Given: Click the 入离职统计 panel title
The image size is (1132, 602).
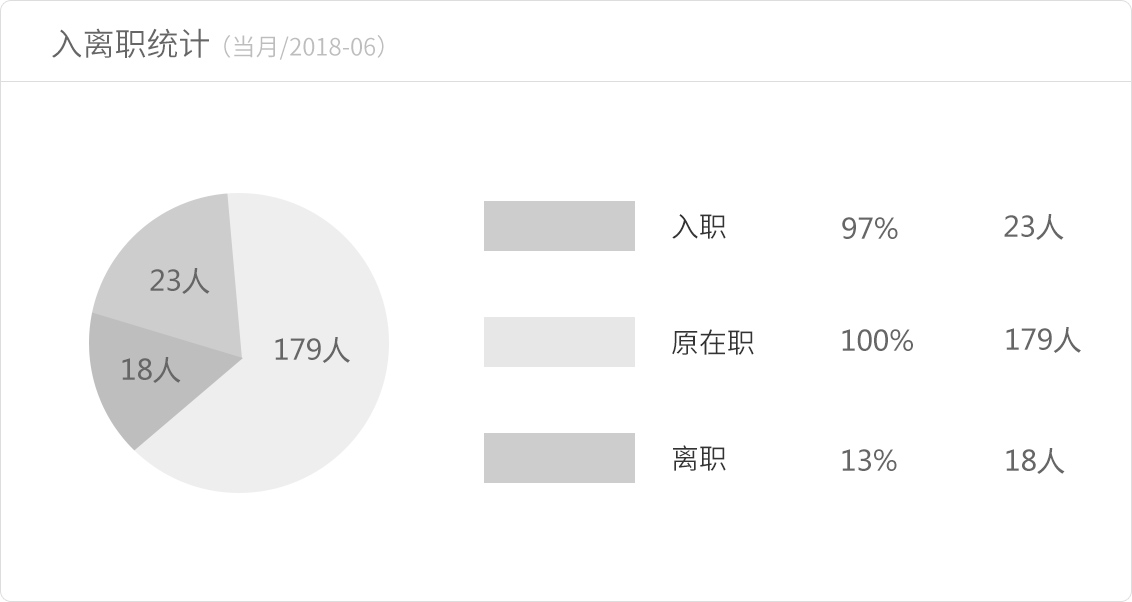Looking at the screenshot, I should 131,45.
